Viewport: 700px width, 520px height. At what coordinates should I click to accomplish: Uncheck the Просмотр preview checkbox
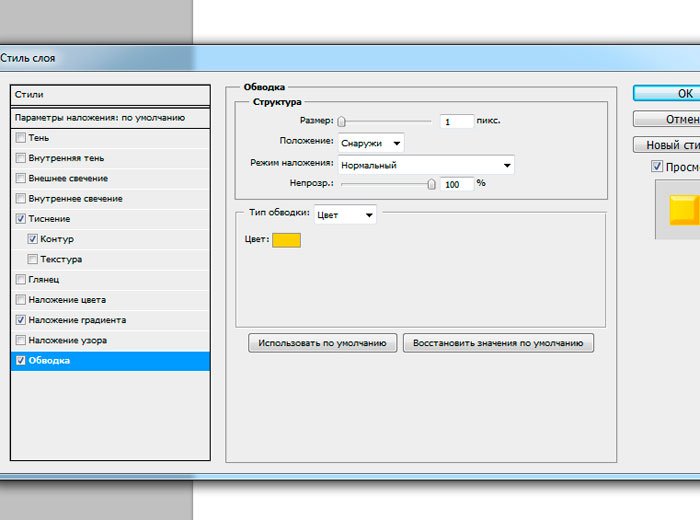coord(657,167)
